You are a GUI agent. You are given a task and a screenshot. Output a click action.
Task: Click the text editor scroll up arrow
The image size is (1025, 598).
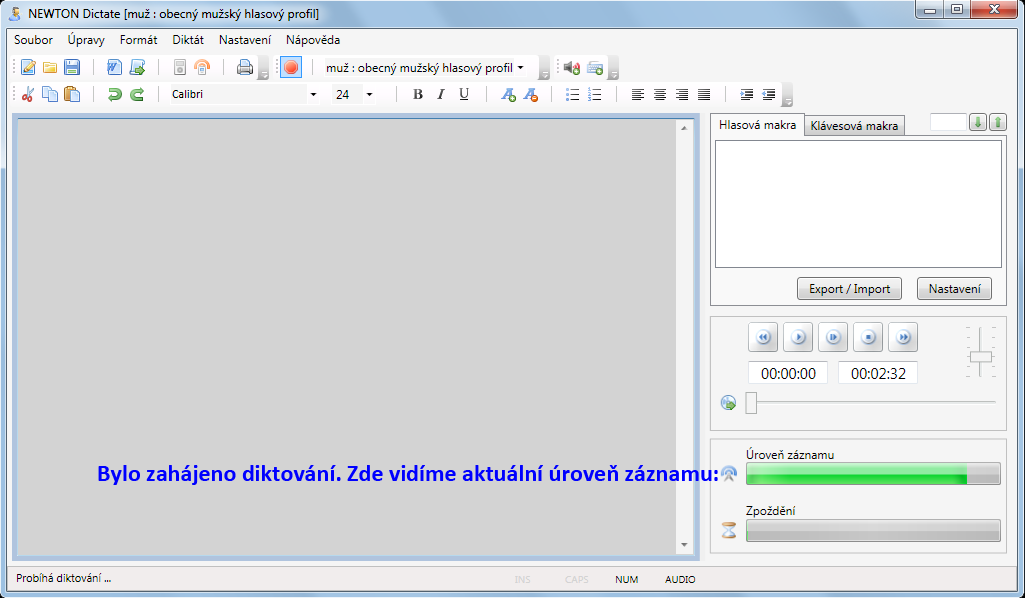pyautogui.click(x=684, y=128)
